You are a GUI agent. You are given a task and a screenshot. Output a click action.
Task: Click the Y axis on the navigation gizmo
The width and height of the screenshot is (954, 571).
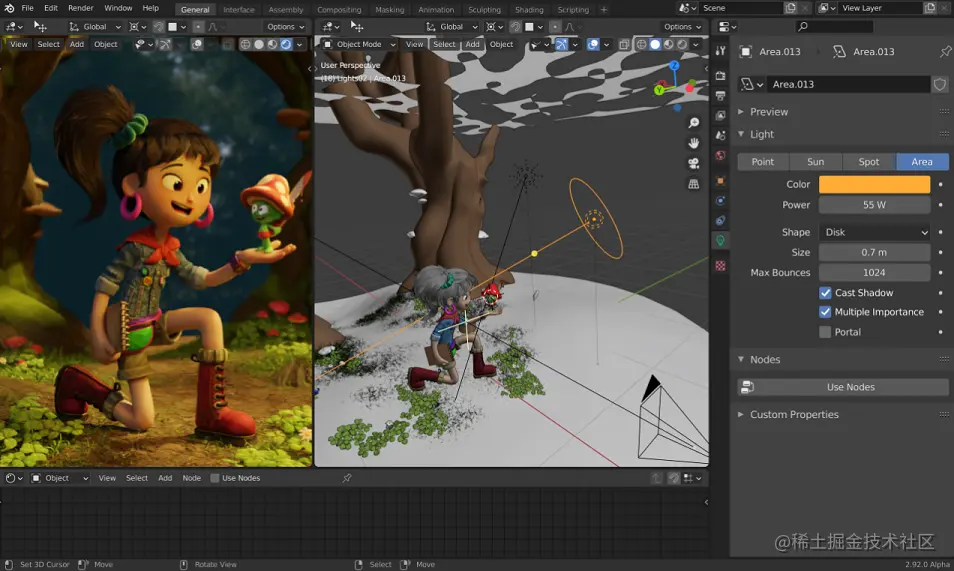coord(658,90)
